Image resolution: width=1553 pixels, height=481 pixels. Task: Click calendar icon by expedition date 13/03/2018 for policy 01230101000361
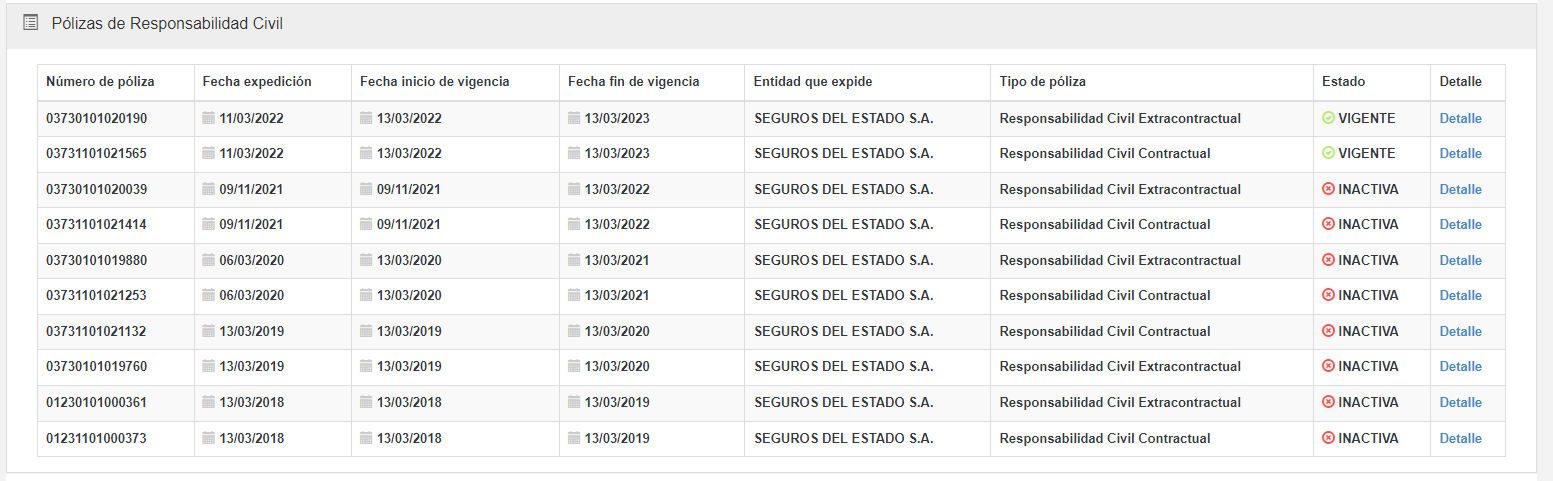tap(209, 402)
